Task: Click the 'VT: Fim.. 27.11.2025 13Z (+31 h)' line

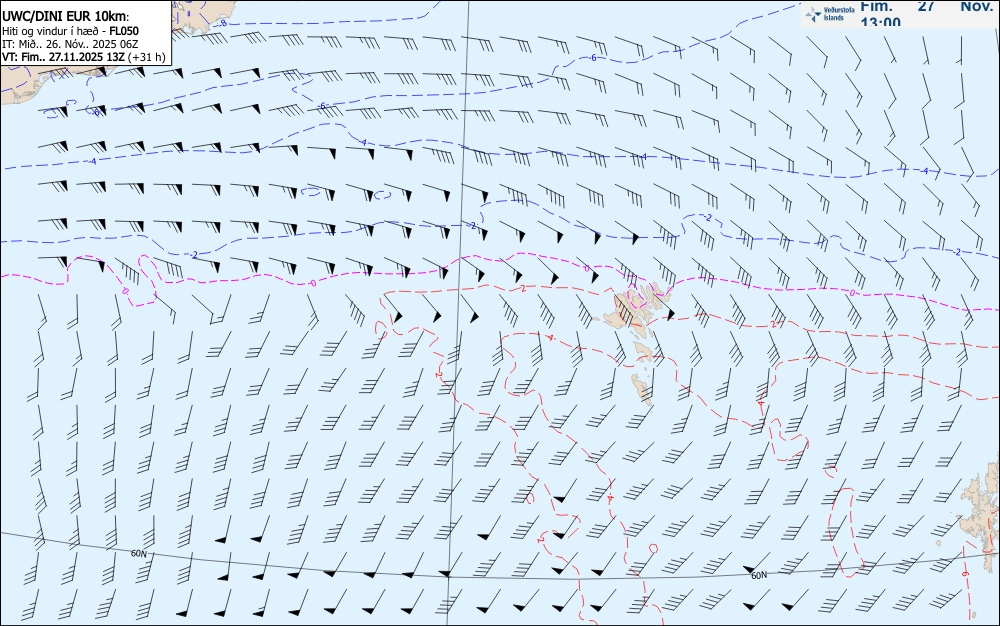Action: pos(84,57)
